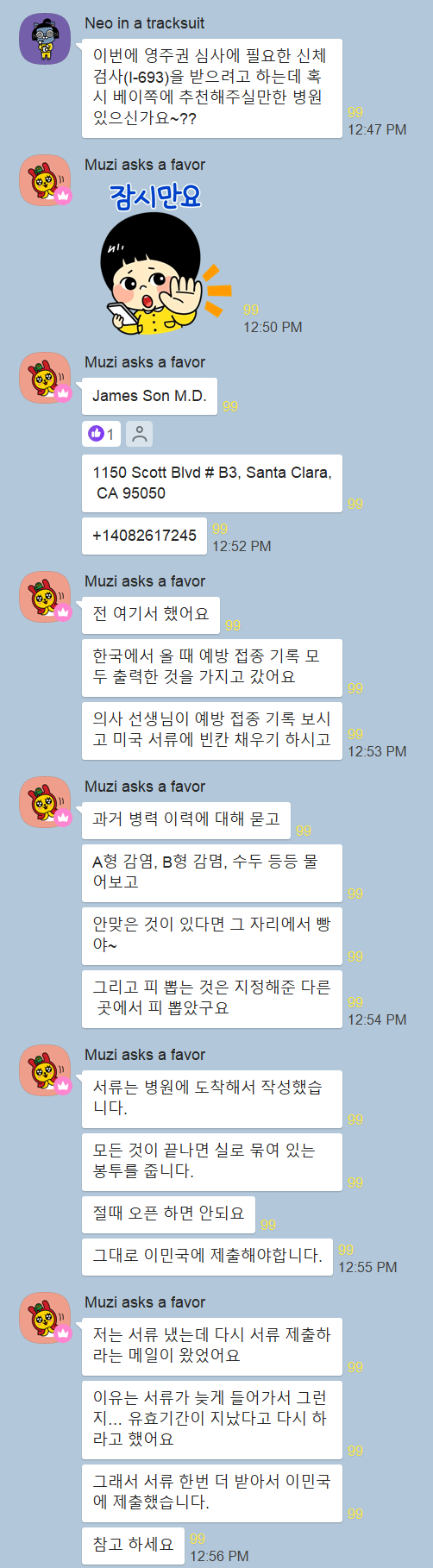This screenshot has width=433, height=1568.
Task: Click the thumbs-up reaction with count 1
Action: coord(101,434)
